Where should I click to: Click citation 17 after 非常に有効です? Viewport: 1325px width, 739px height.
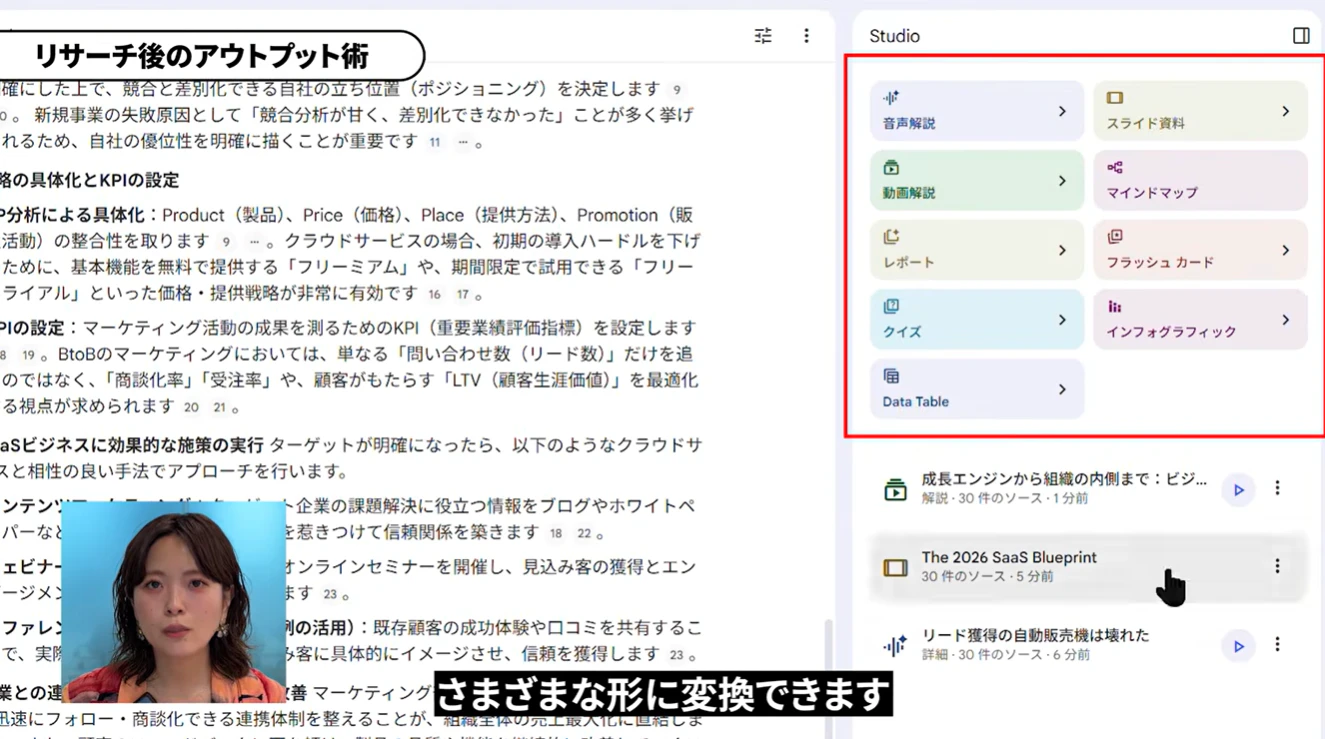[462, 295]
